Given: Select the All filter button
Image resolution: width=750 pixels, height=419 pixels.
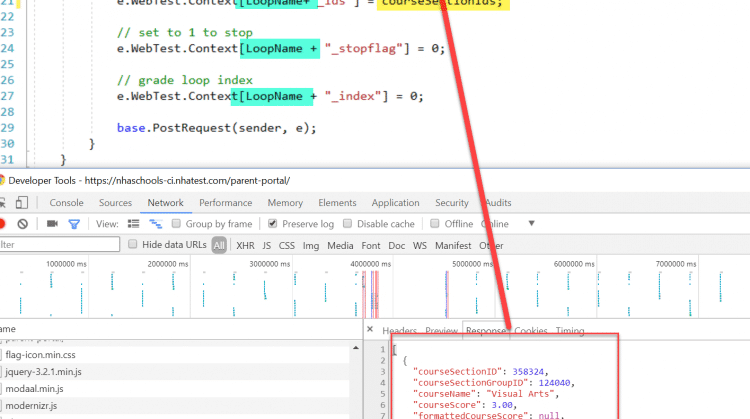Looking at the screenshot, I should [219, 245].
